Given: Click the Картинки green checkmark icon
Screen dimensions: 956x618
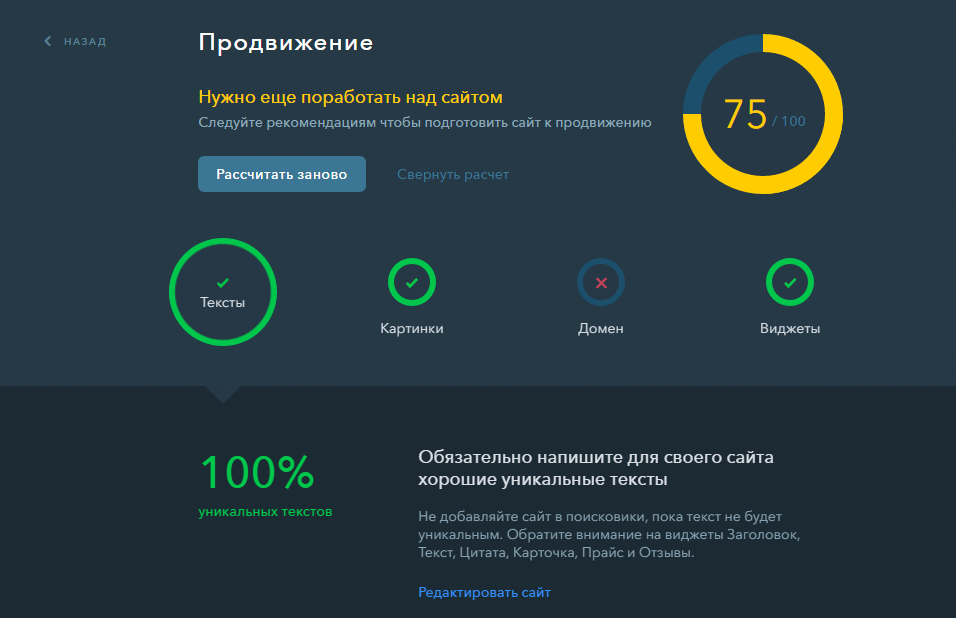Looking at the screenshot, I should (x=411, y=282).
